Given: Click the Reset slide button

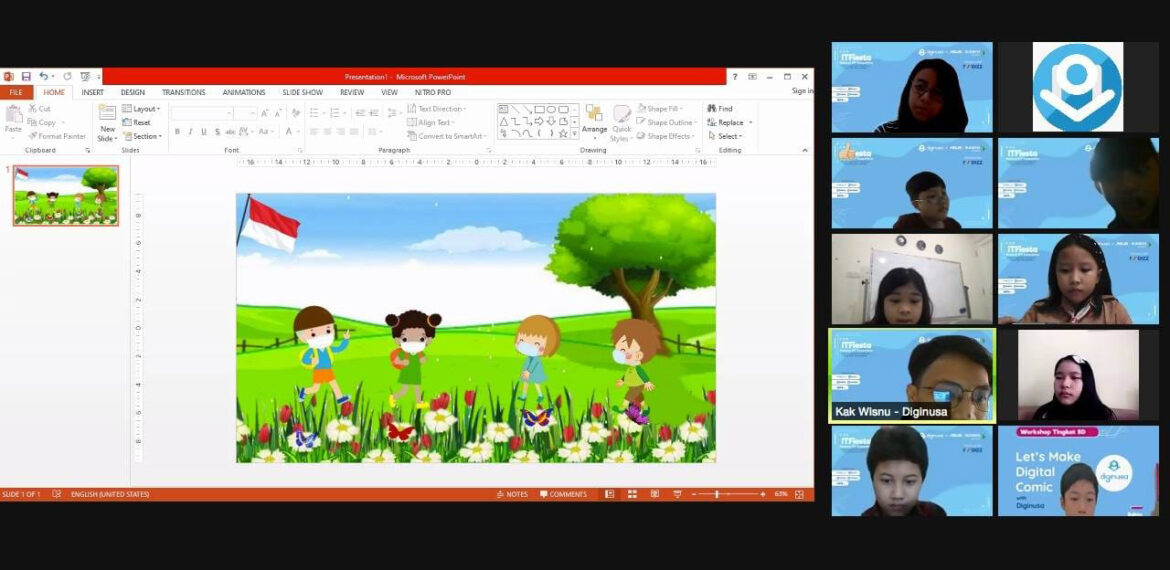Looking at the screenshot, I should point(136,122).
